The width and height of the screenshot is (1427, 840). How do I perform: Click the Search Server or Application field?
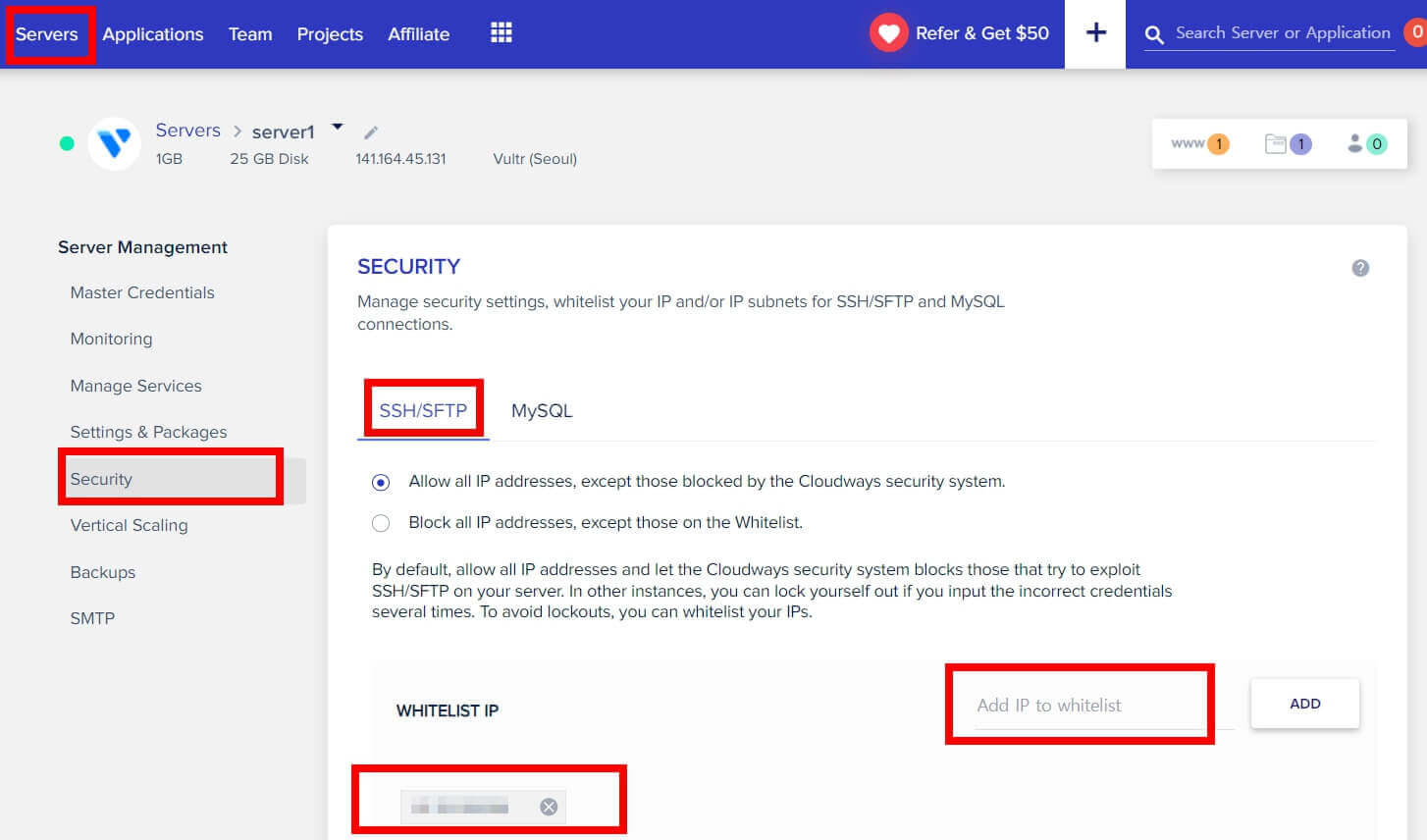(x=1283, y=32)
